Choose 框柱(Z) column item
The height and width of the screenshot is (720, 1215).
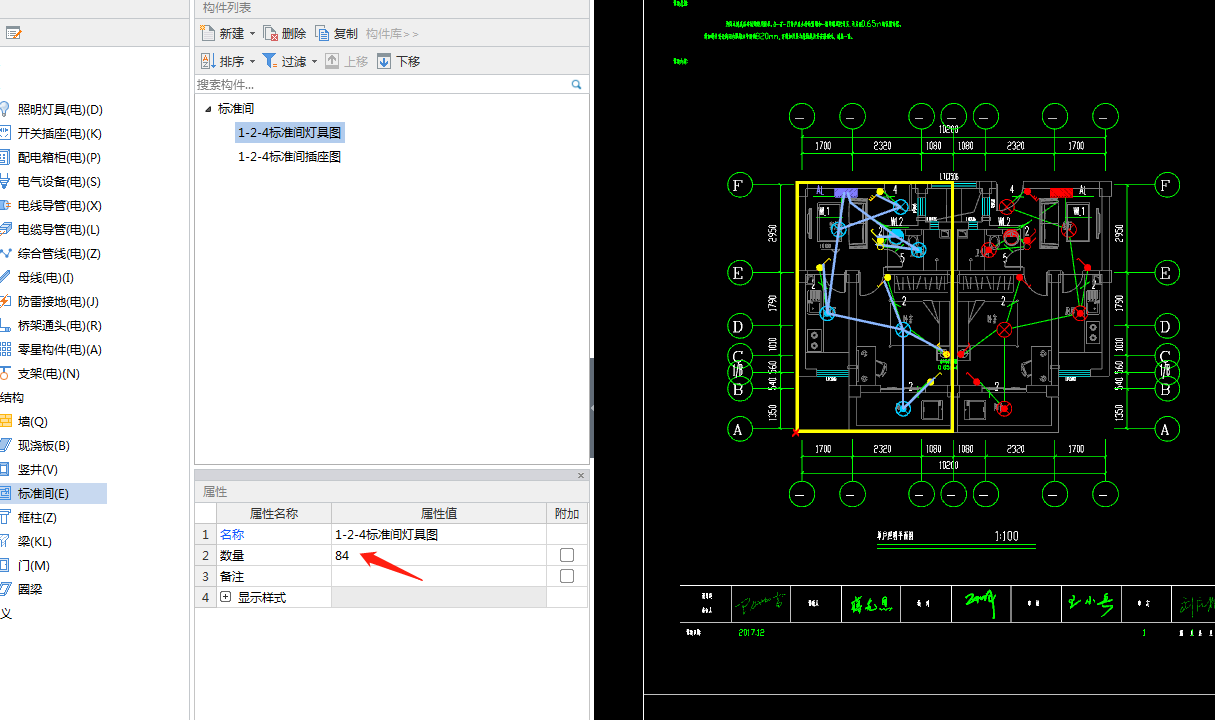pyautogui.click(x=37, y=518)
